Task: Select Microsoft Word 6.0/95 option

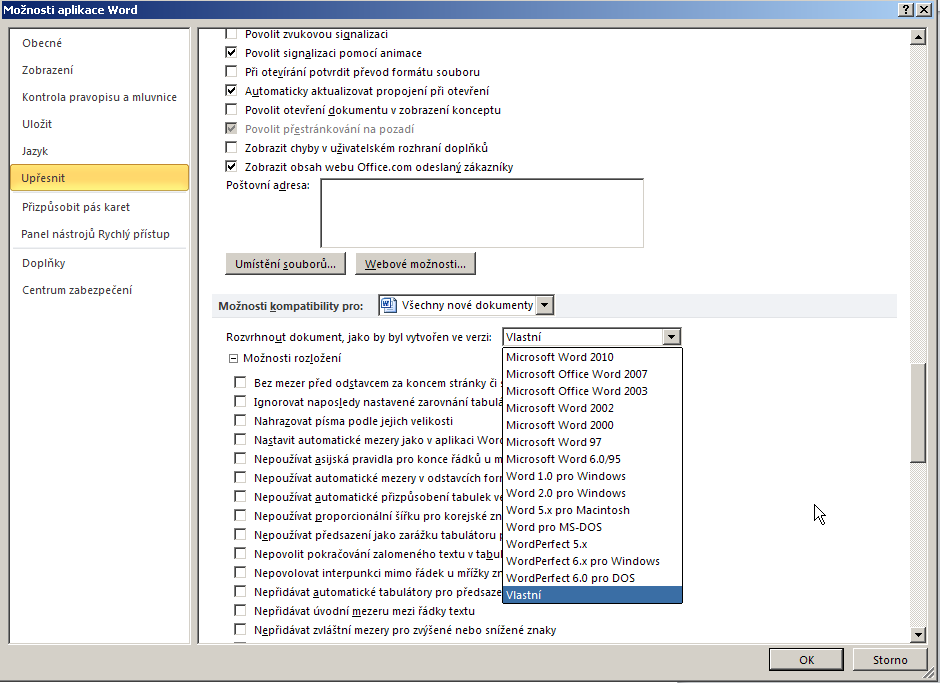Action: click(x=592, y=459)
